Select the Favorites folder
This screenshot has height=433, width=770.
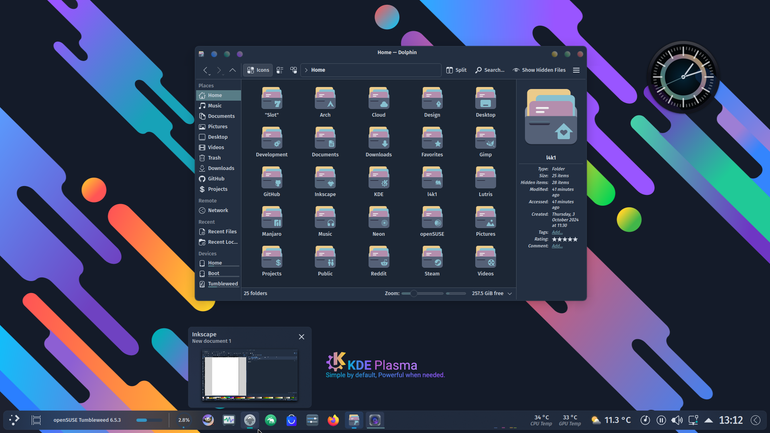[432, 142]
